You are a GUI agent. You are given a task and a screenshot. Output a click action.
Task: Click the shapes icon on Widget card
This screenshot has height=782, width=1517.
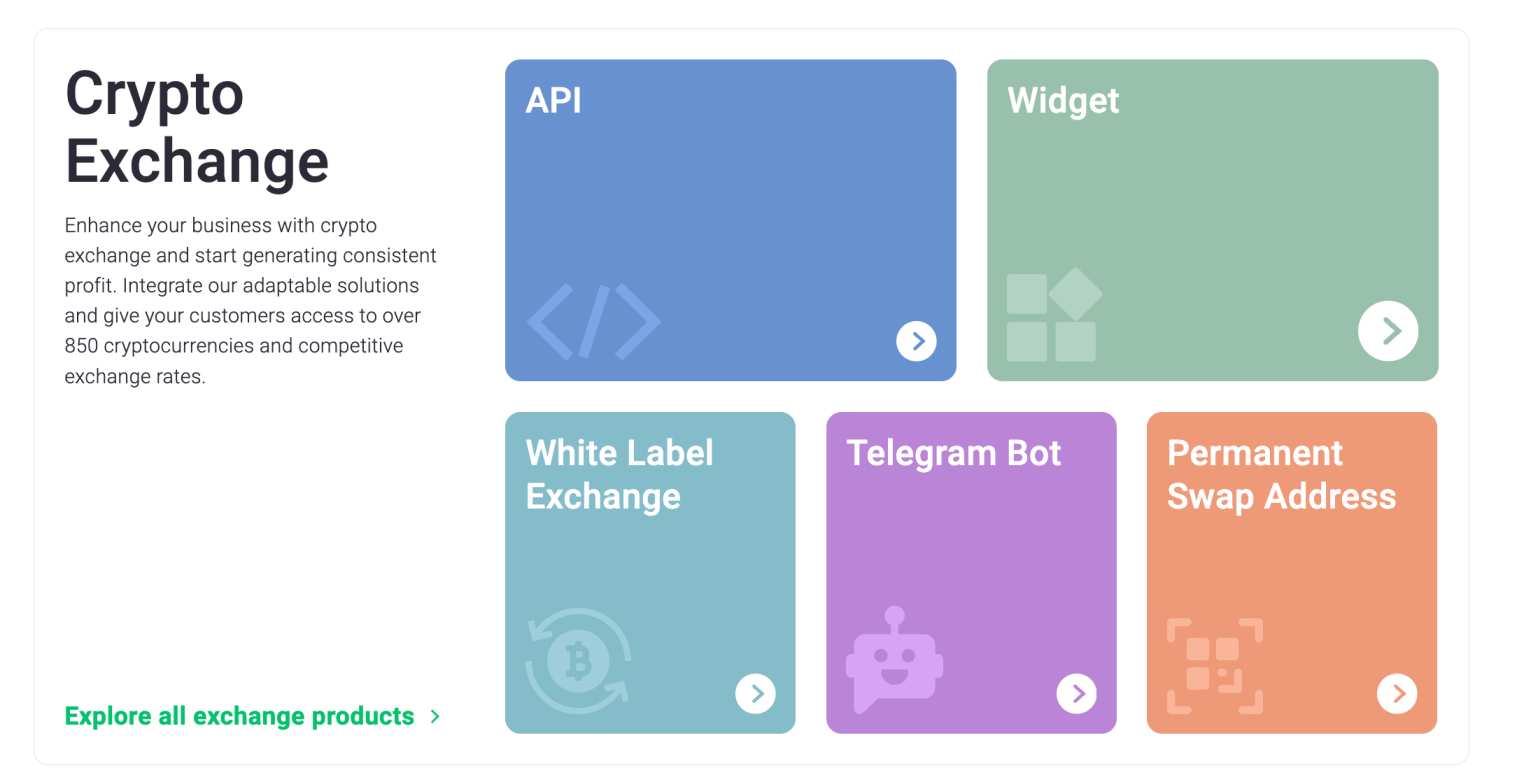point(1054,316)
